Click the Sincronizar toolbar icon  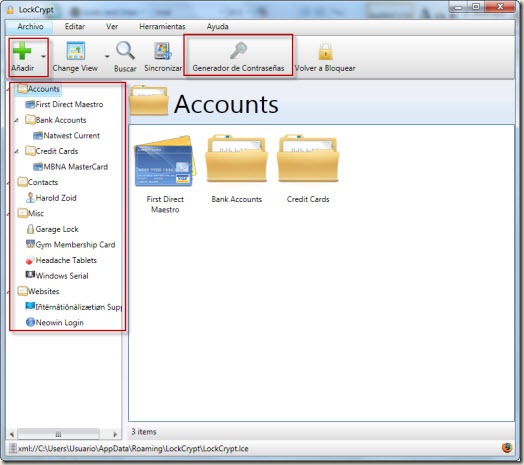[x=163, y=51]
